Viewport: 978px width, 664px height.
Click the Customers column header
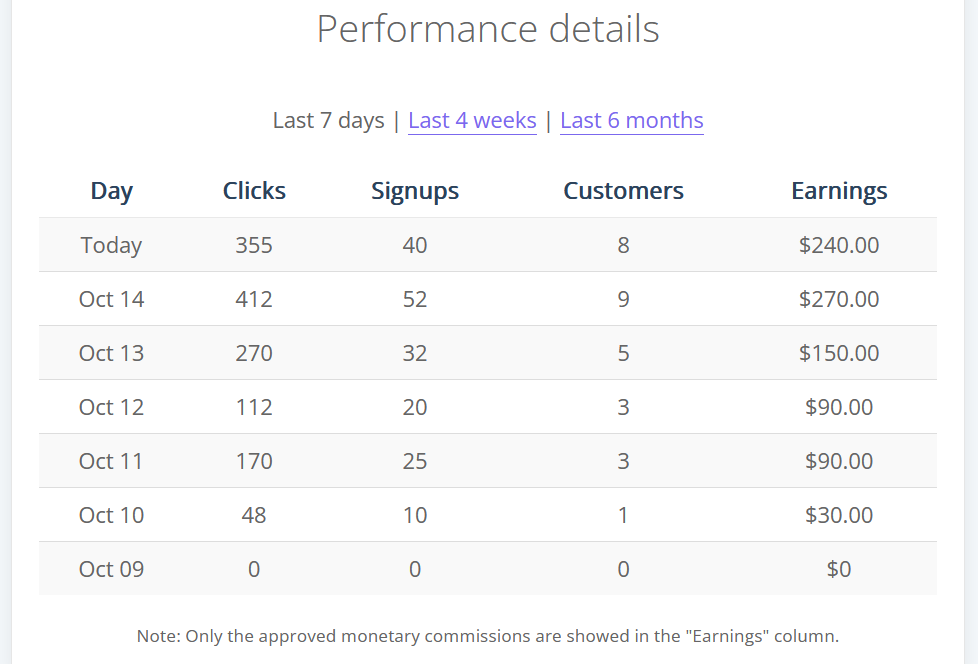coord(623,191)
